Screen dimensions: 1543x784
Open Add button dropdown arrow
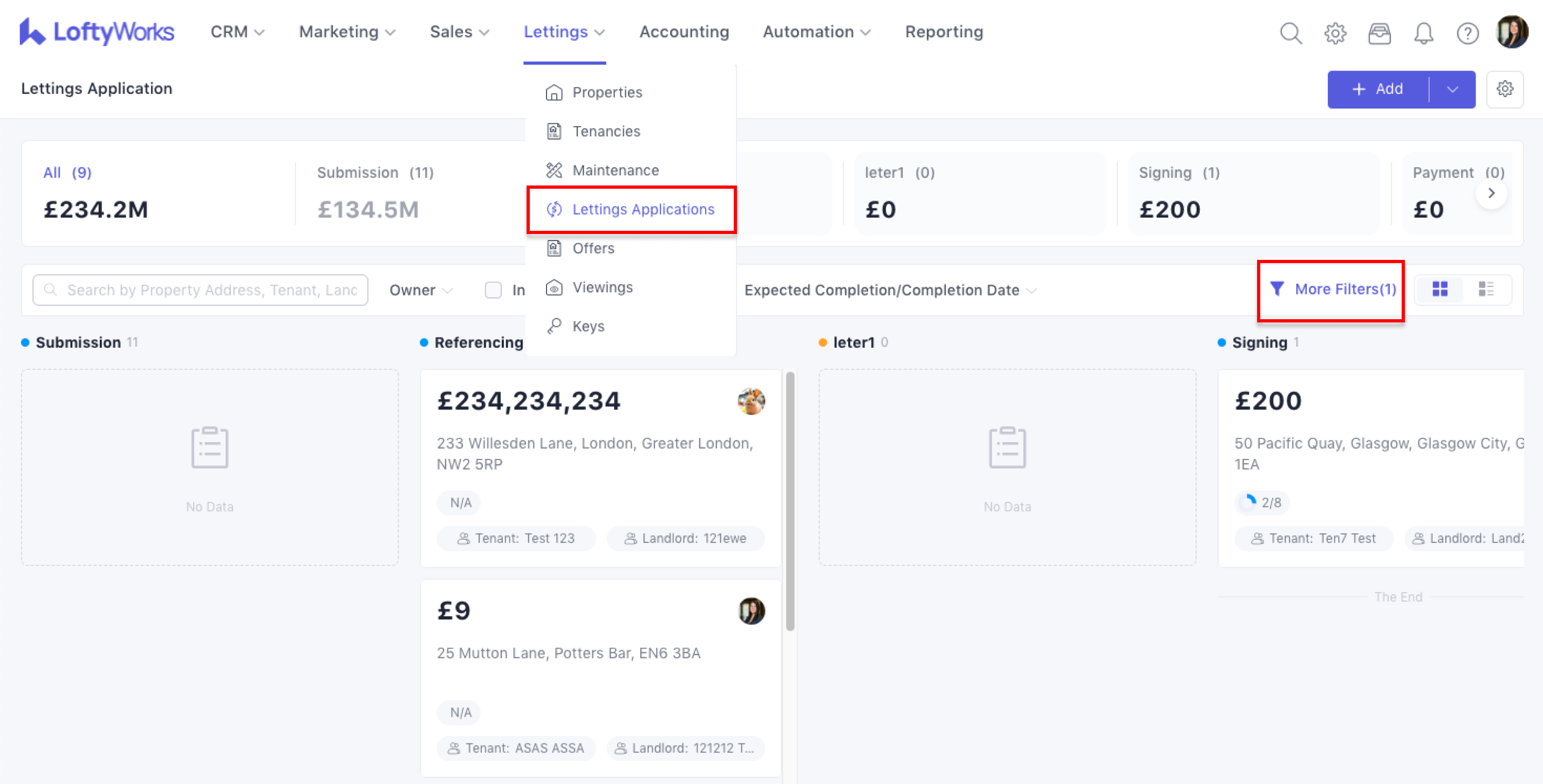click(x=1452, y=89)
